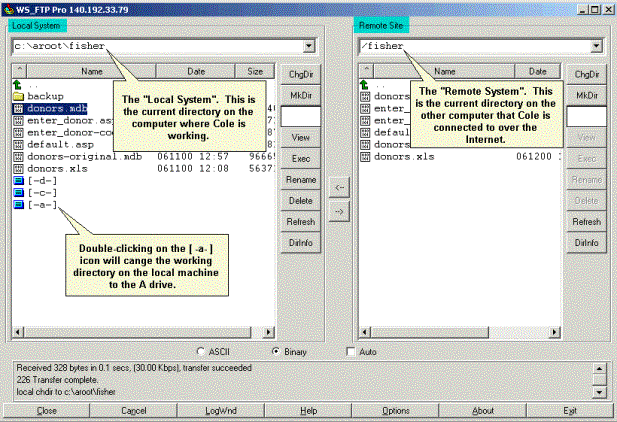Open the Options button in bottom bar
The width and height of the screenshot is (617, 422).
pyautogui.click(x=395, y=411)
